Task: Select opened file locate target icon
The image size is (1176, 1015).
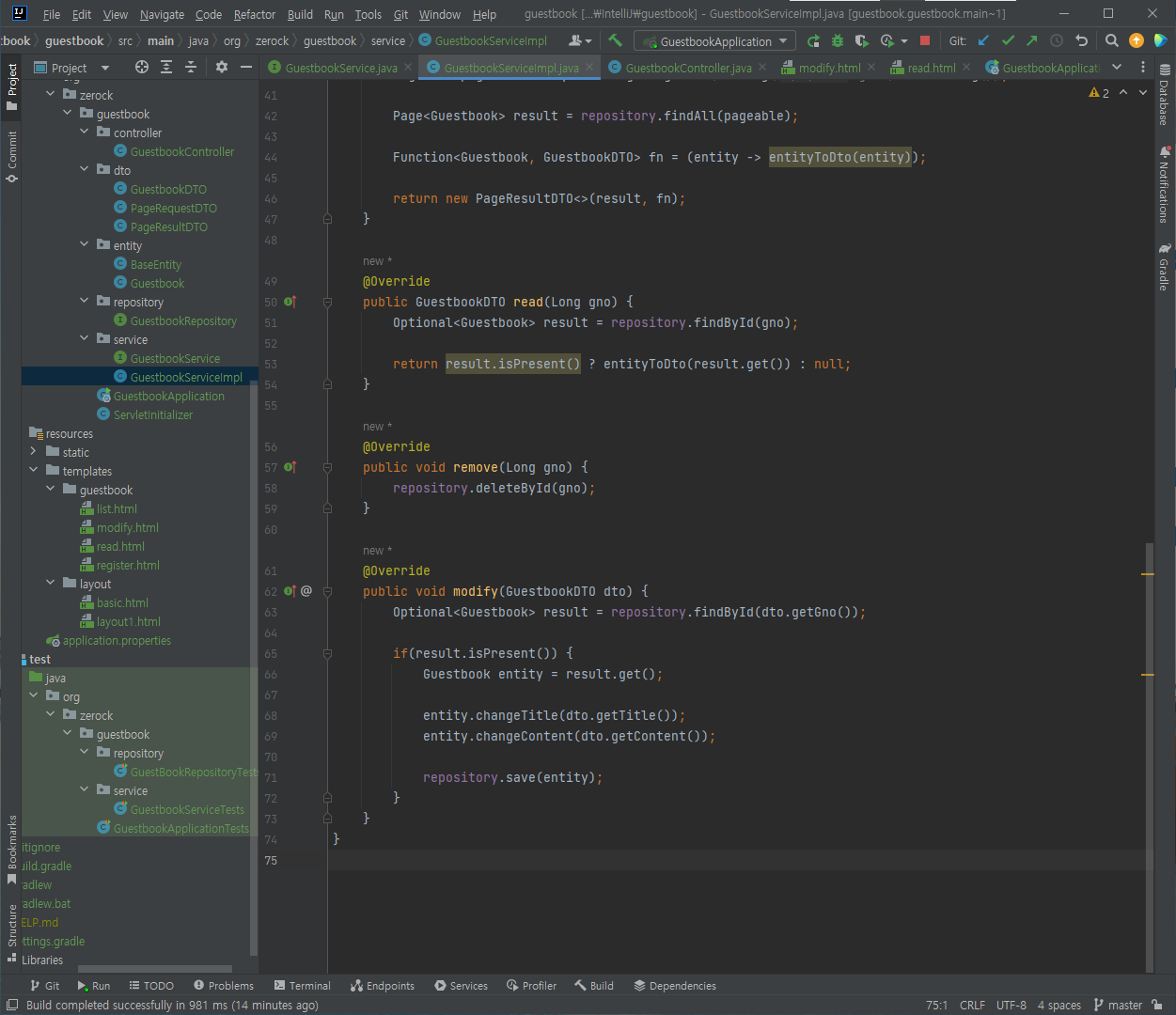Action: coord(142,67)
